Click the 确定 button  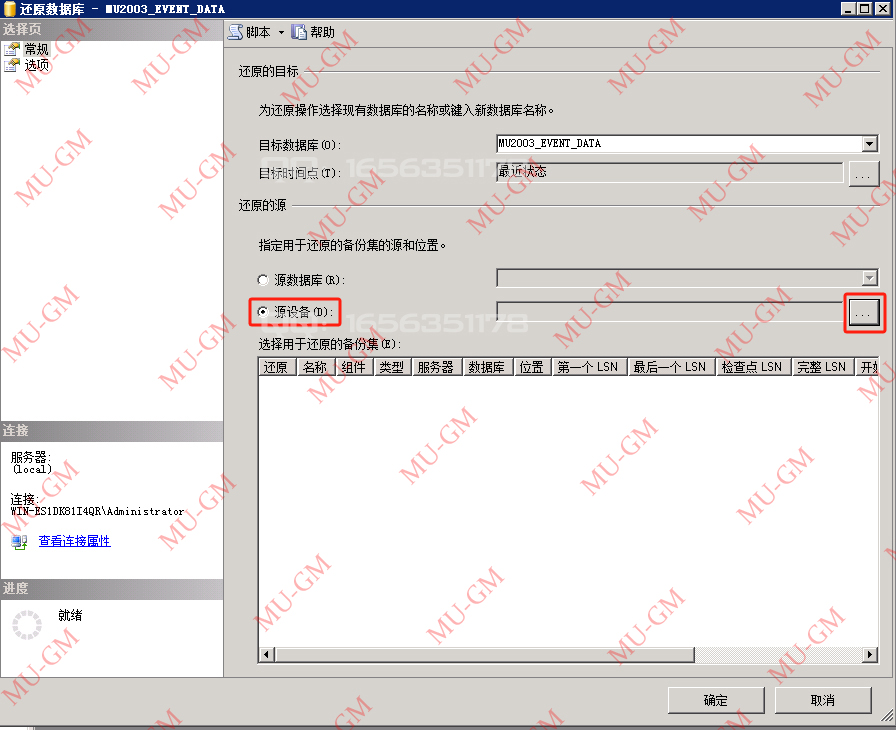[x=715, y=700]
